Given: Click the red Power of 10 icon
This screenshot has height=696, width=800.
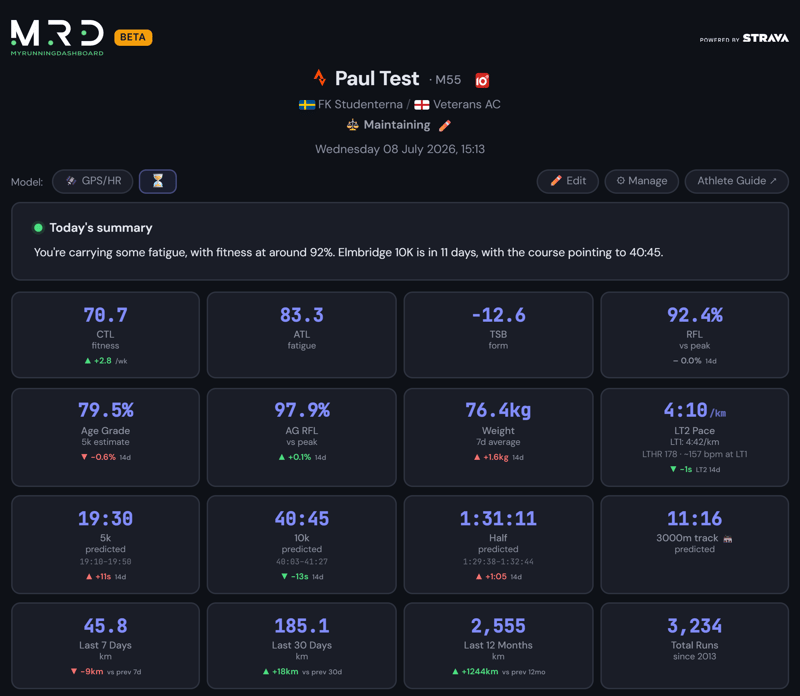Looking at the screenshot, I should (482, 80).
